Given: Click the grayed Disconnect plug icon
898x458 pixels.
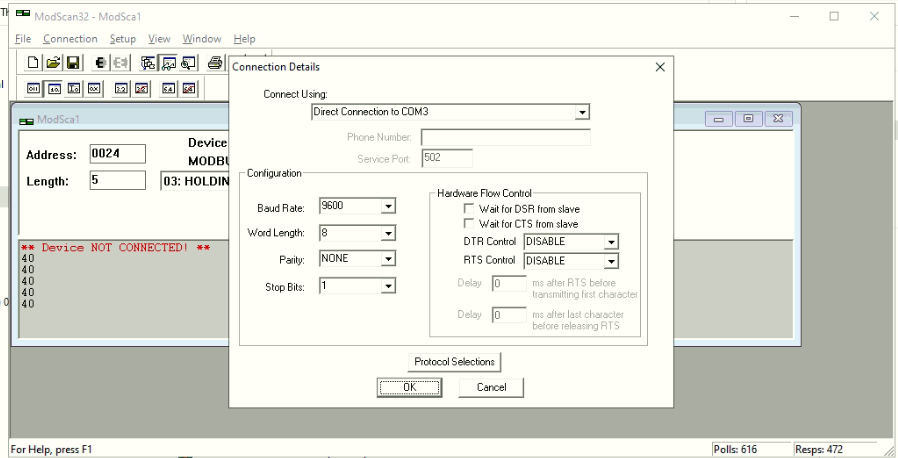Looking at the screenshot, I should [x=120, y=62].
